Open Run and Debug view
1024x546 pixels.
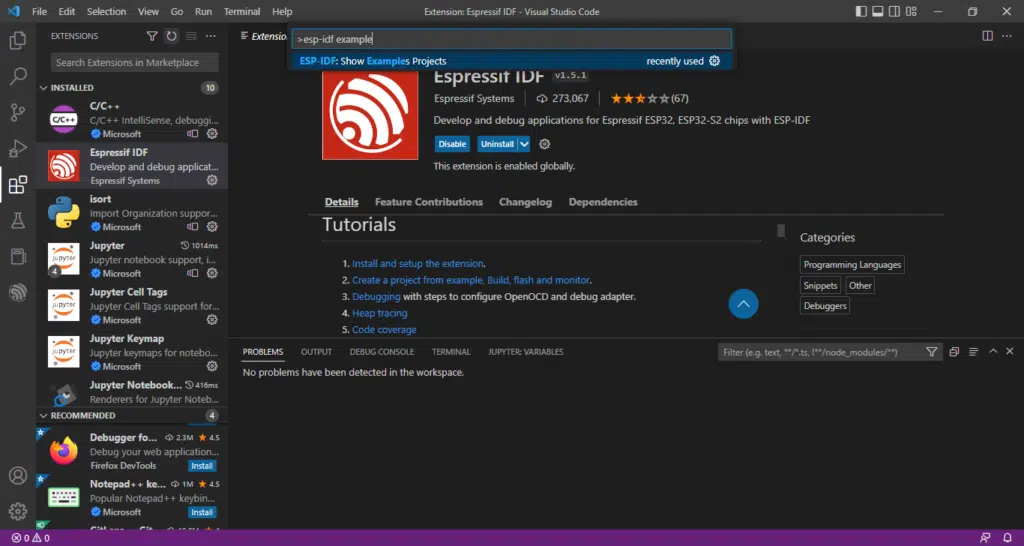(x=18, y=148)
